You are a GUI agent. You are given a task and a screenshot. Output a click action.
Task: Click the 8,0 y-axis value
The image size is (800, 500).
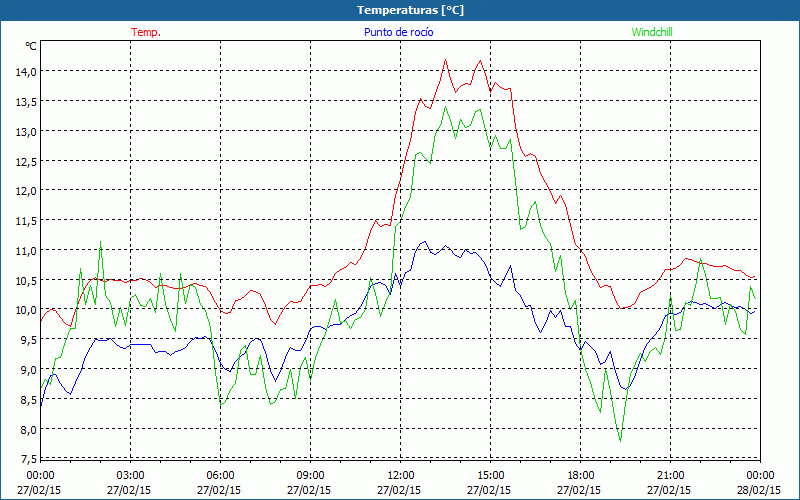pyautogui.click(x=29, y=430)
